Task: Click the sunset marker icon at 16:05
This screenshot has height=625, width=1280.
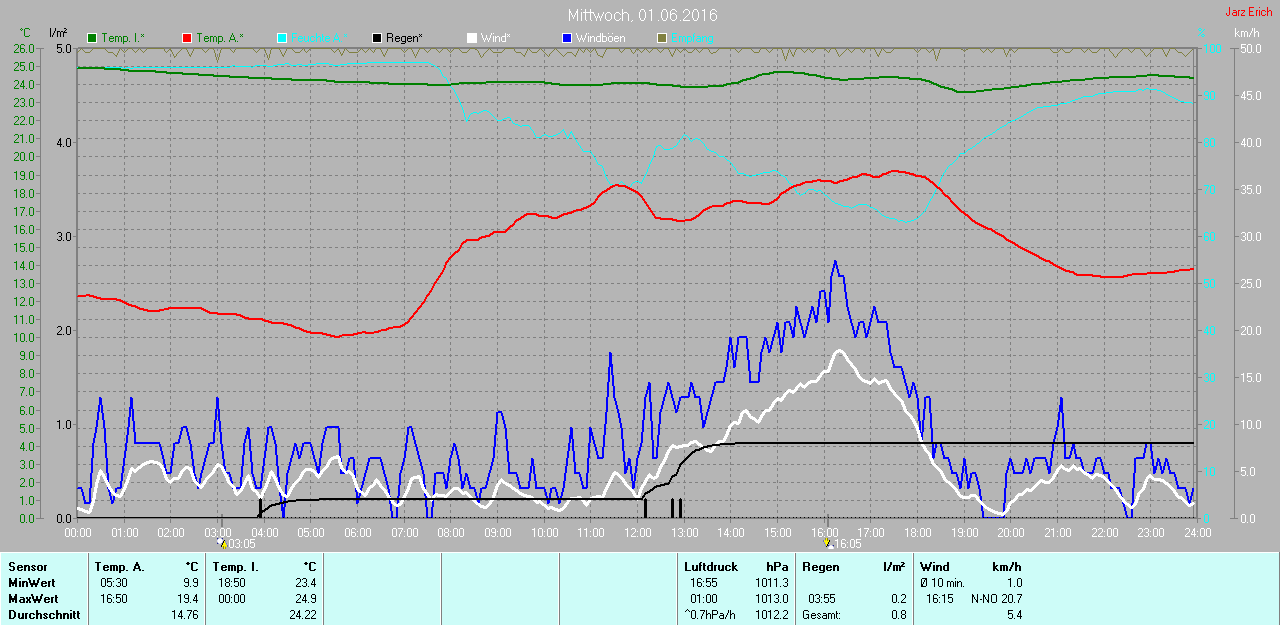Action: [x=828, y=544]
